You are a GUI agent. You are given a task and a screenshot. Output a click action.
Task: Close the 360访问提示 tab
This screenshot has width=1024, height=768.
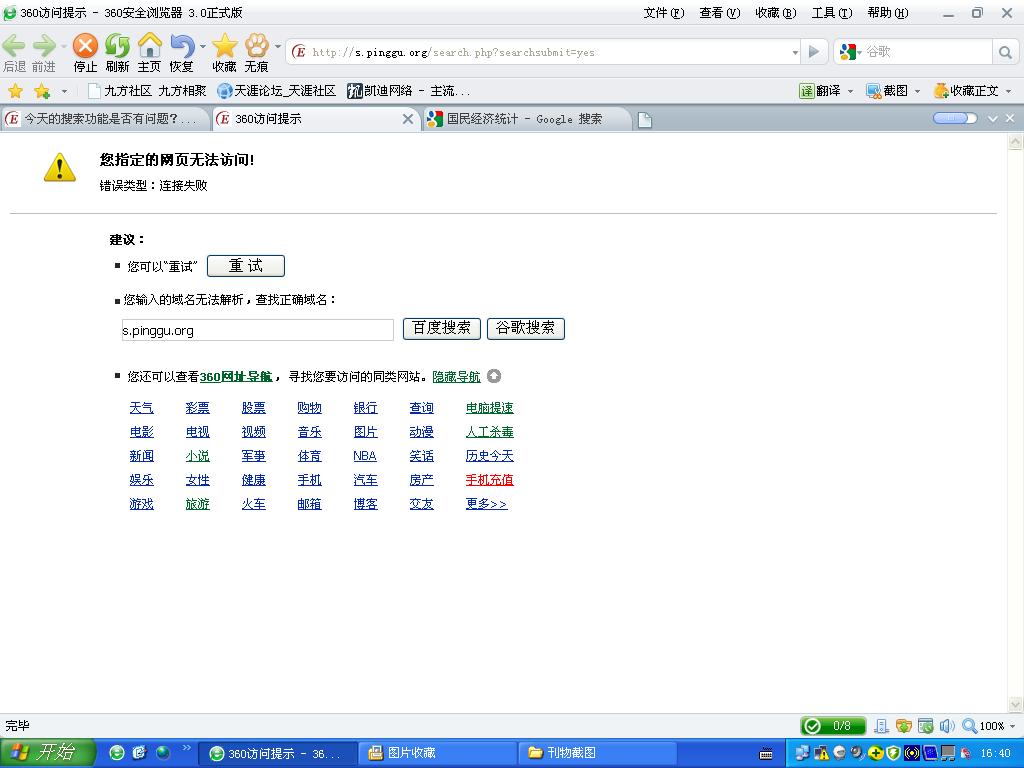408,119
